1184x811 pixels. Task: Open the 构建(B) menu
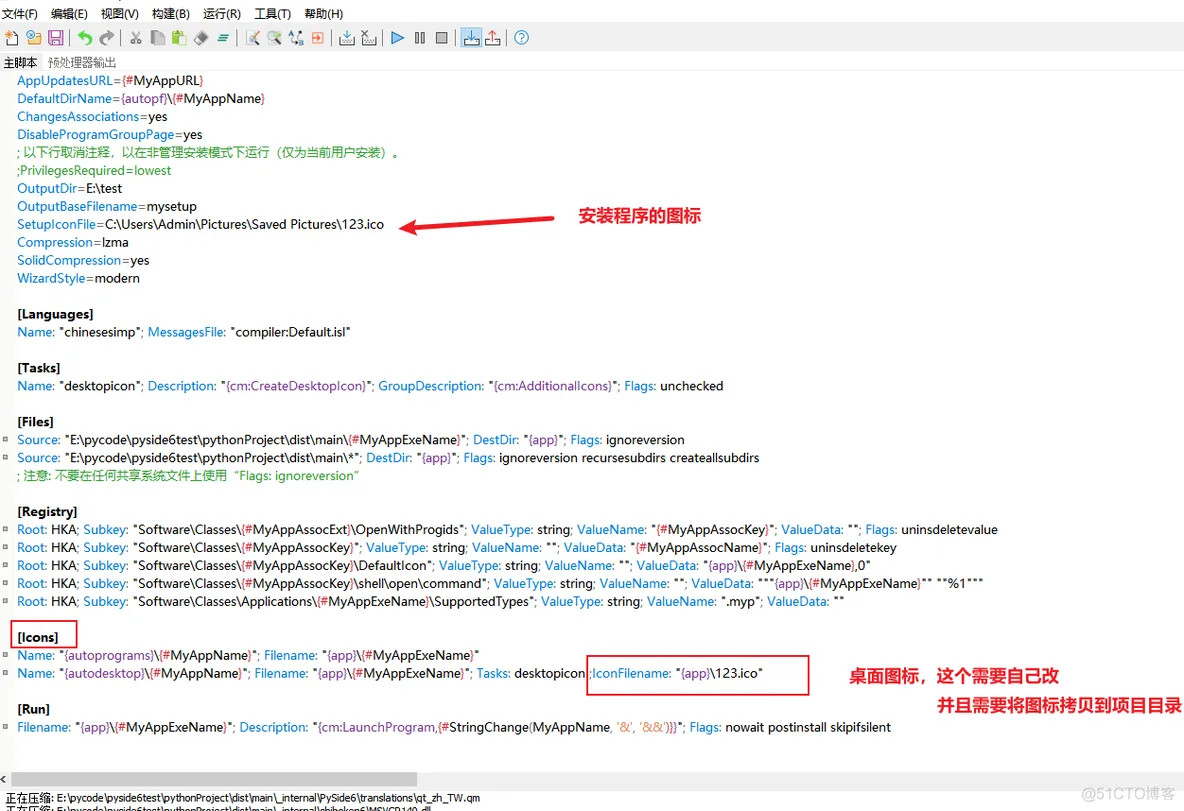171,14
